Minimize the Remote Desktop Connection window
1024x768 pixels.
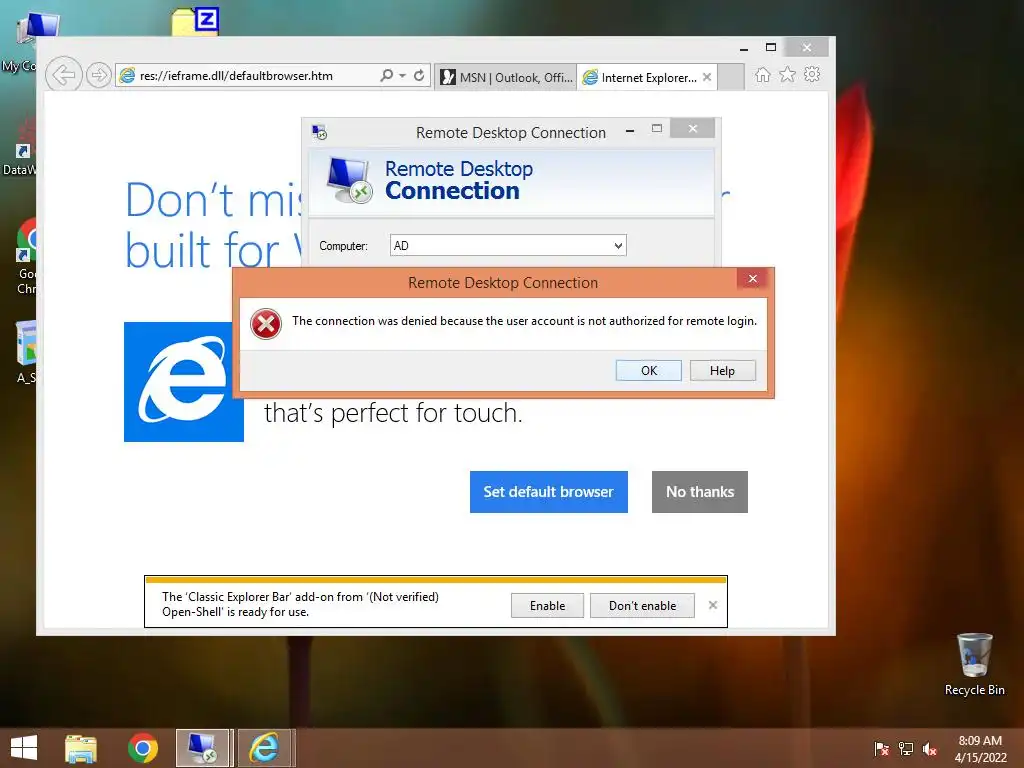pos(630,131)
